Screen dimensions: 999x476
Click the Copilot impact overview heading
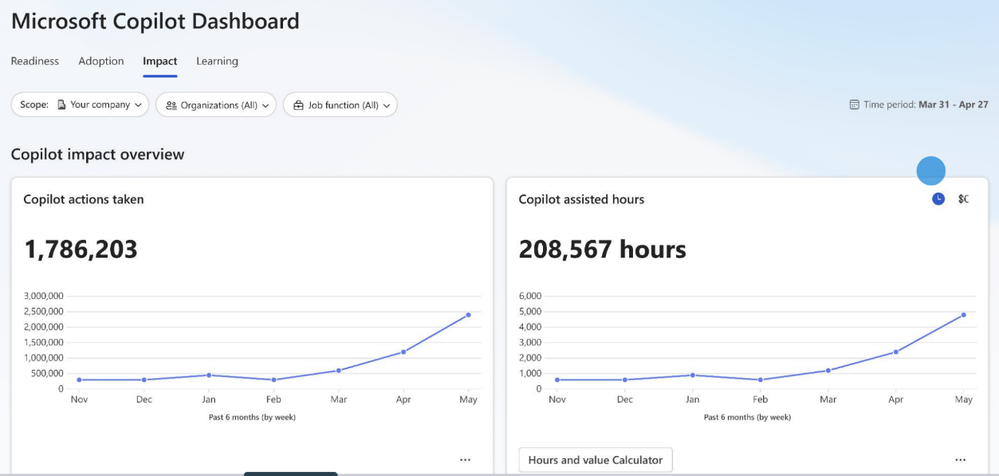tap(97, 154)
